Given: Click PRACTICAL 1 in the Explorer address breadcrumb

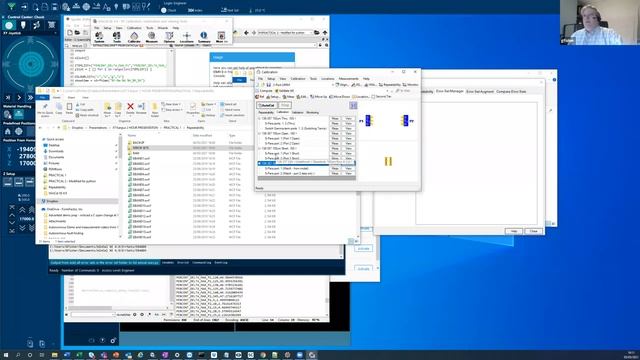Looking at the screenshot, I should (x=172, y=128).
